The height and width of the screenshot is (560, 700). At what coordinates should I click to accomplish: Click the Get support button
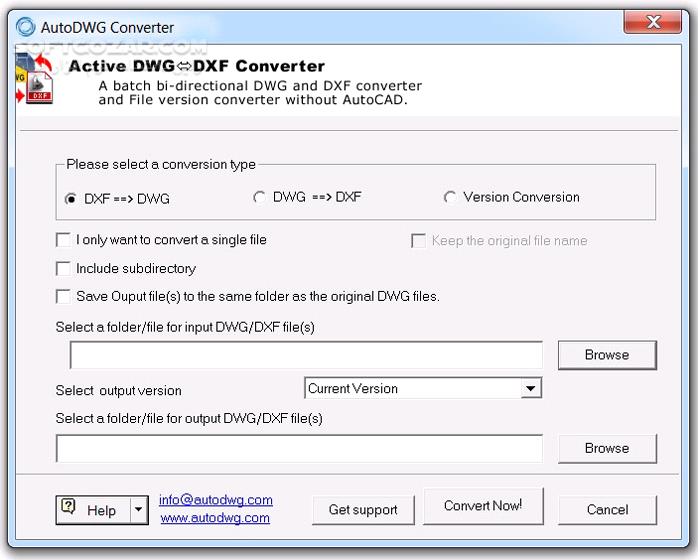[x=363, y=510]
